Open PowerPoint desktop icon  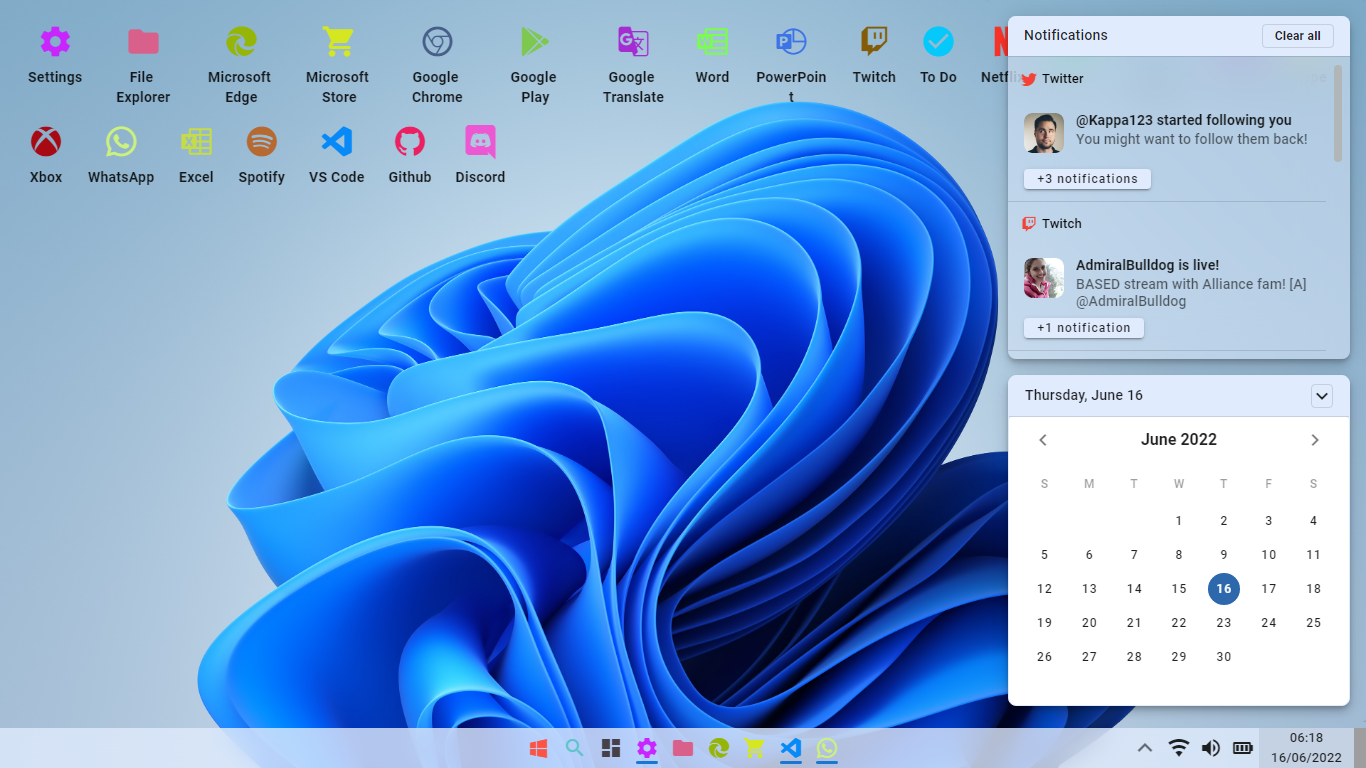click(x=791, y=66)
